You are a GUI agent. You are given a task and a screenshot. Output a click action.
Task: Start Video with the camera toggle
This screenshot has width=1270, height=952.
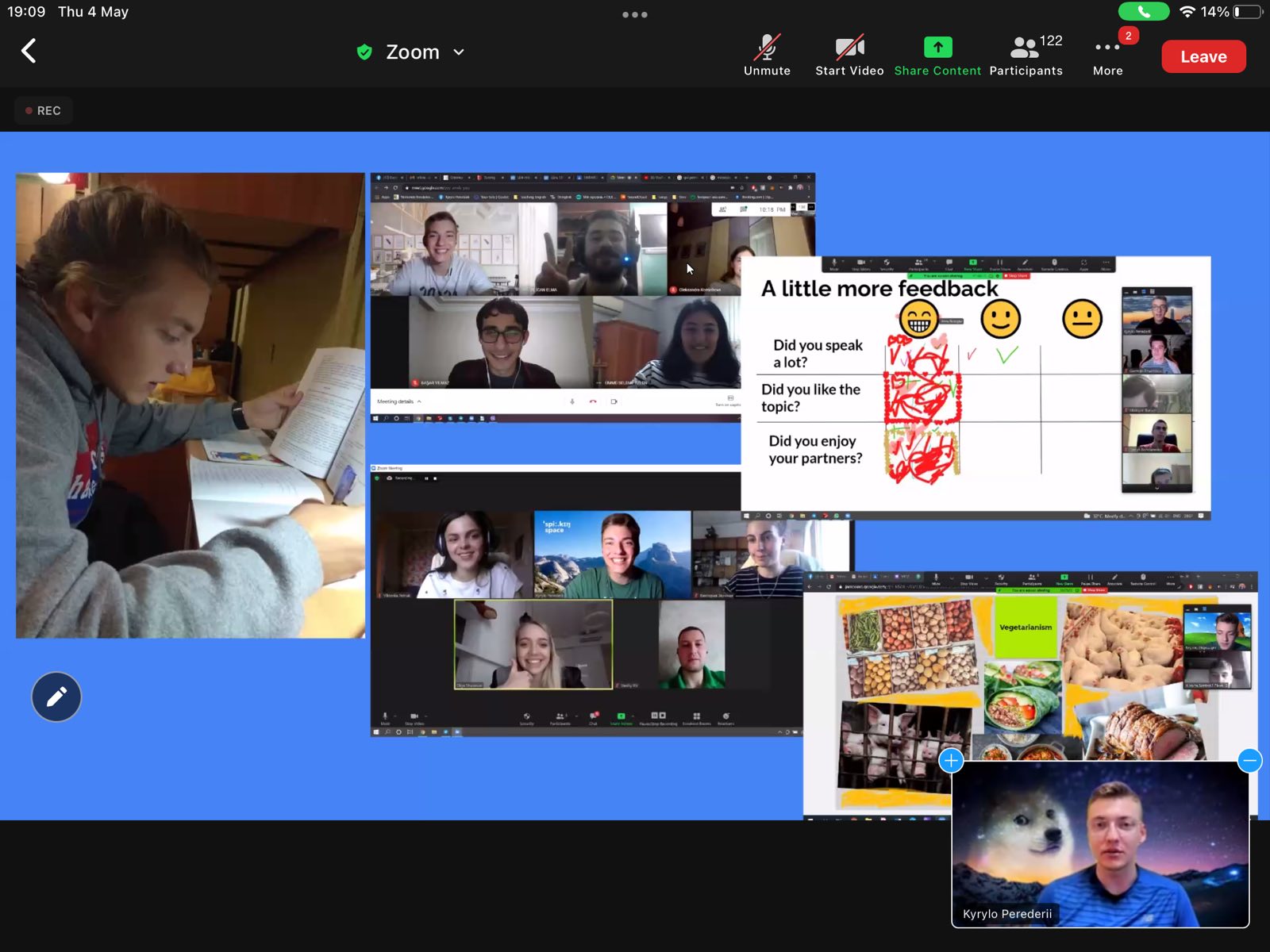849,55
